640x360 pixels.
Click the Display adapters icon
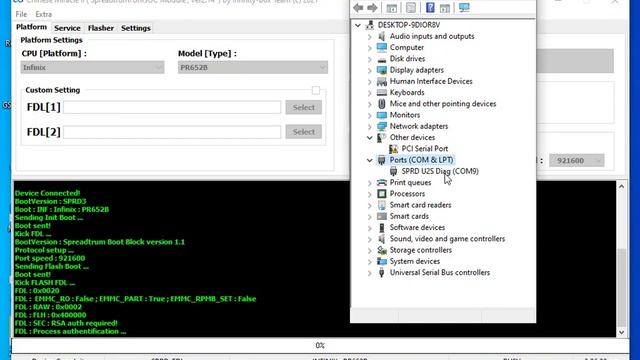382,70
